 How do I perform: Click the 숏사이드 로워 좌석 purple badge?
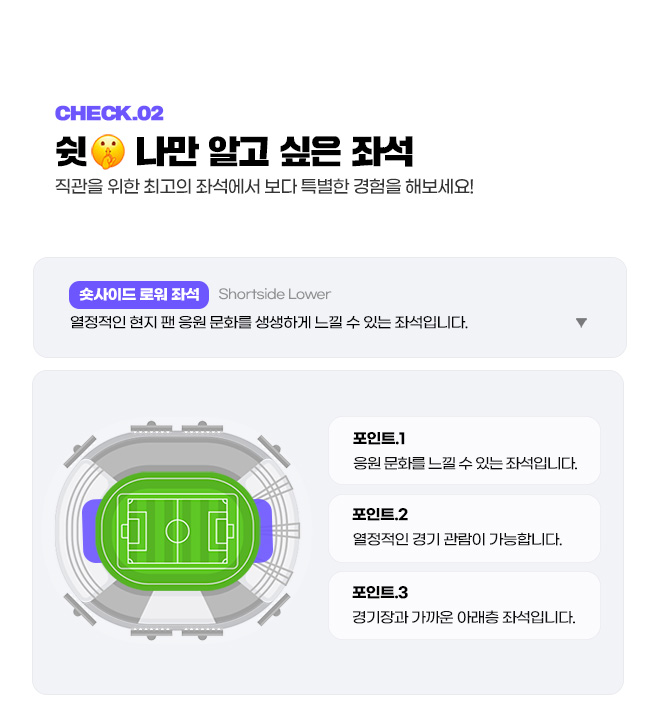(x=139, y=294)
